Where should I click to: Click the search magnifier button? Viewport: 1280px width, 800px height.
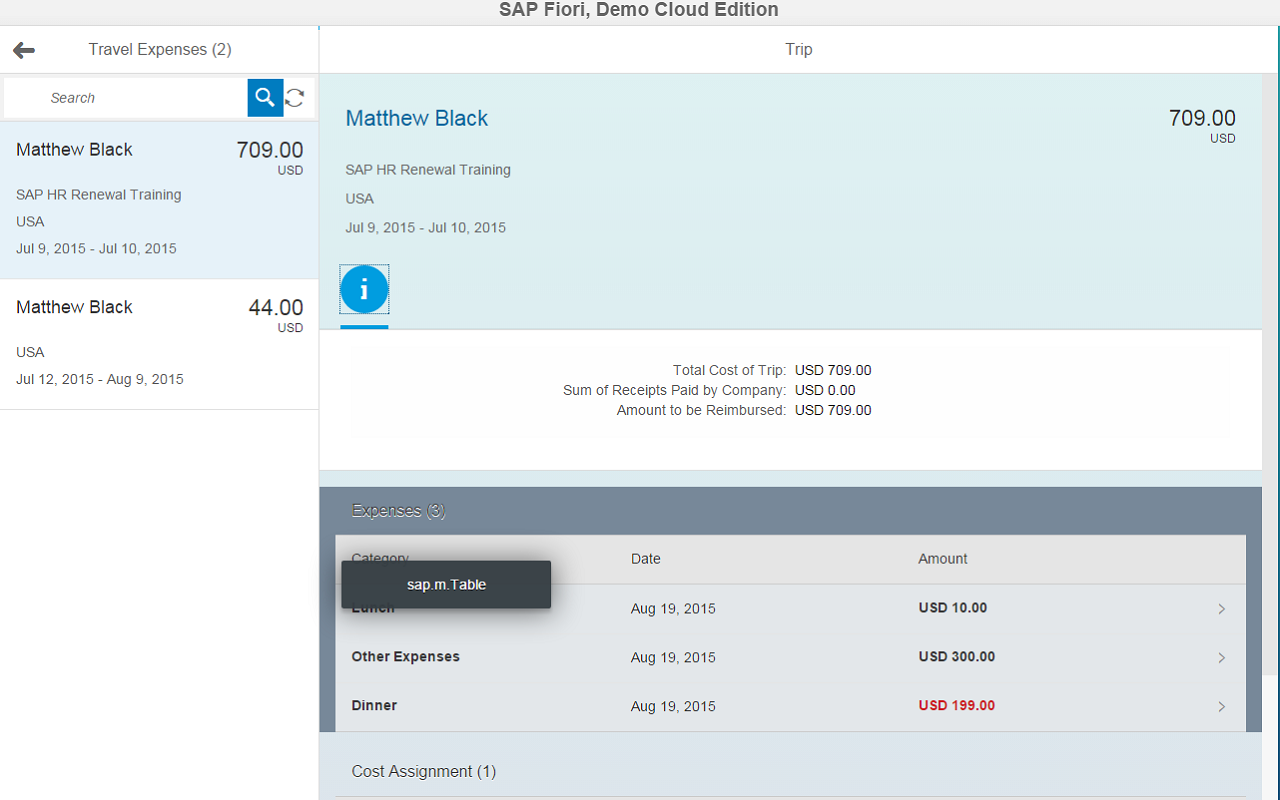click(265, 97)
